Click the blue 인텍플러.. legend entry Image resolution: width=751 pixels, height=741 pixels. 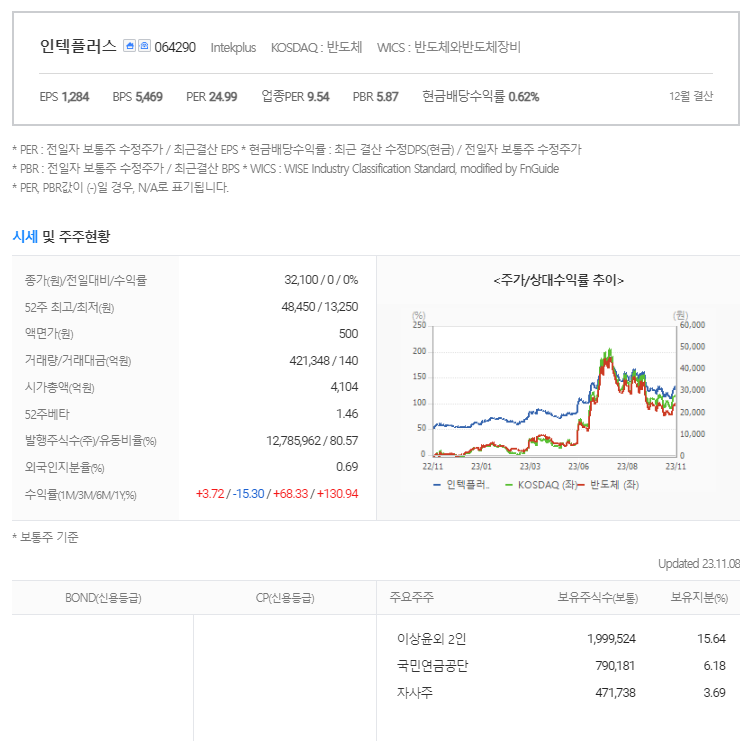[x=461, y=485]
